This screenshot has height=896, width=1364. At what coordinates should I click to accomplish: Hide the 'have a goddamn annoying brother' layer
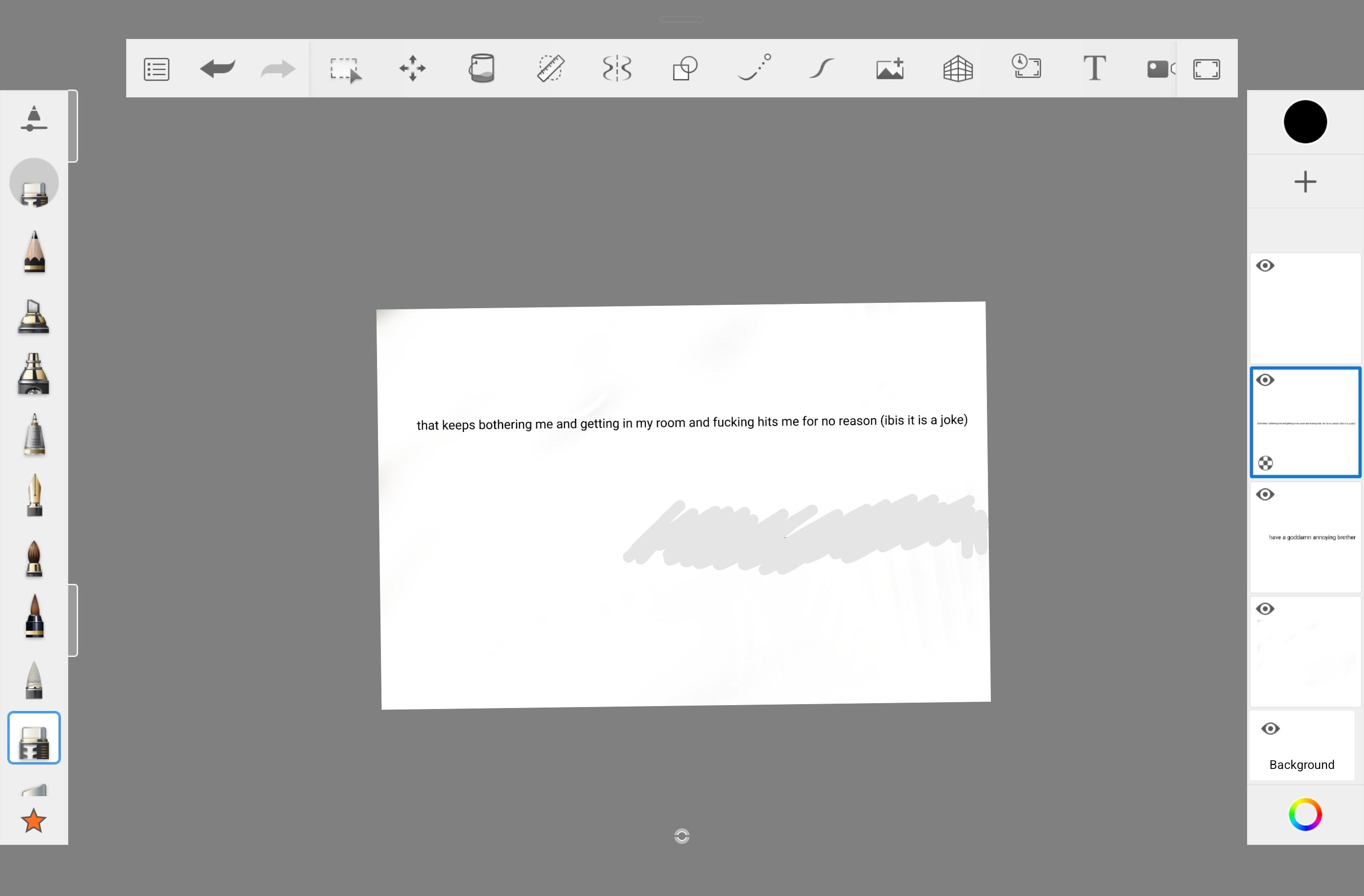[x=1266, y=494]
